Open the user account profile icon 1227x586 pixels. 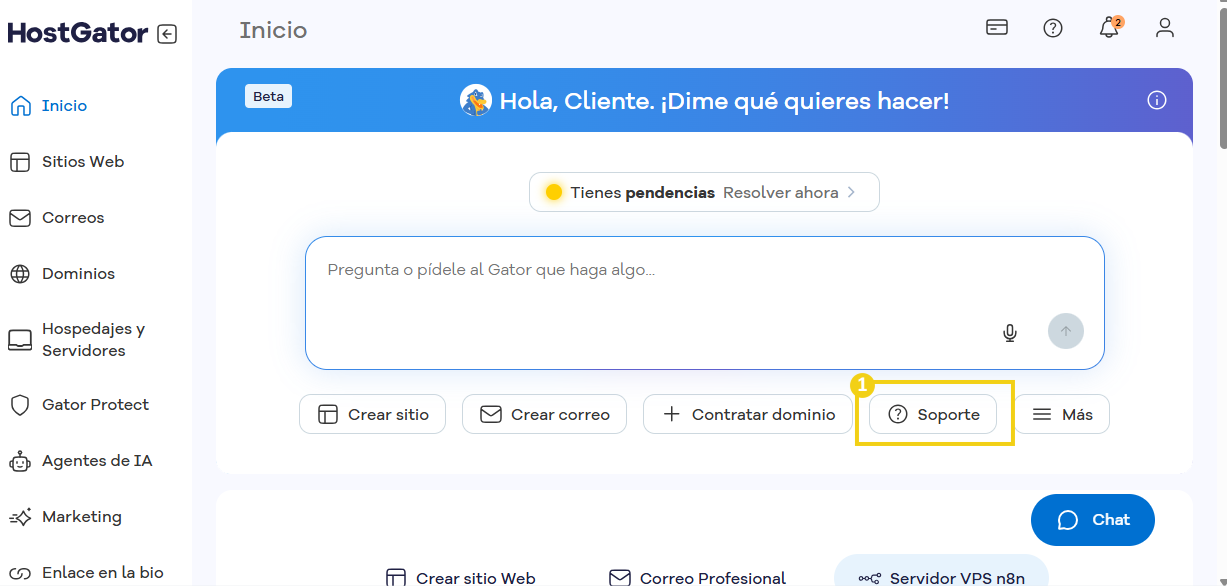[x=1165, y=28]
